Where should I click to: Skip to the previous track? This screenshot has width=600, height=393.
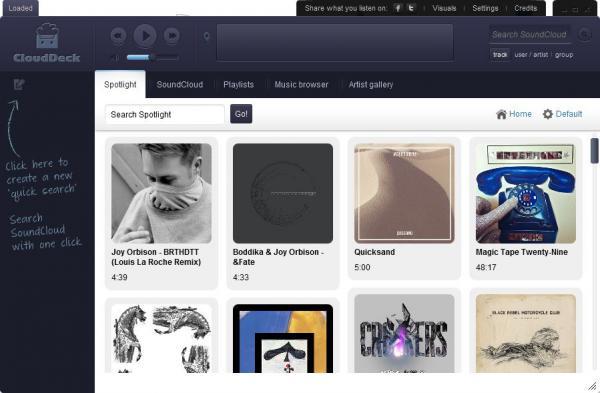pos(118,36)
